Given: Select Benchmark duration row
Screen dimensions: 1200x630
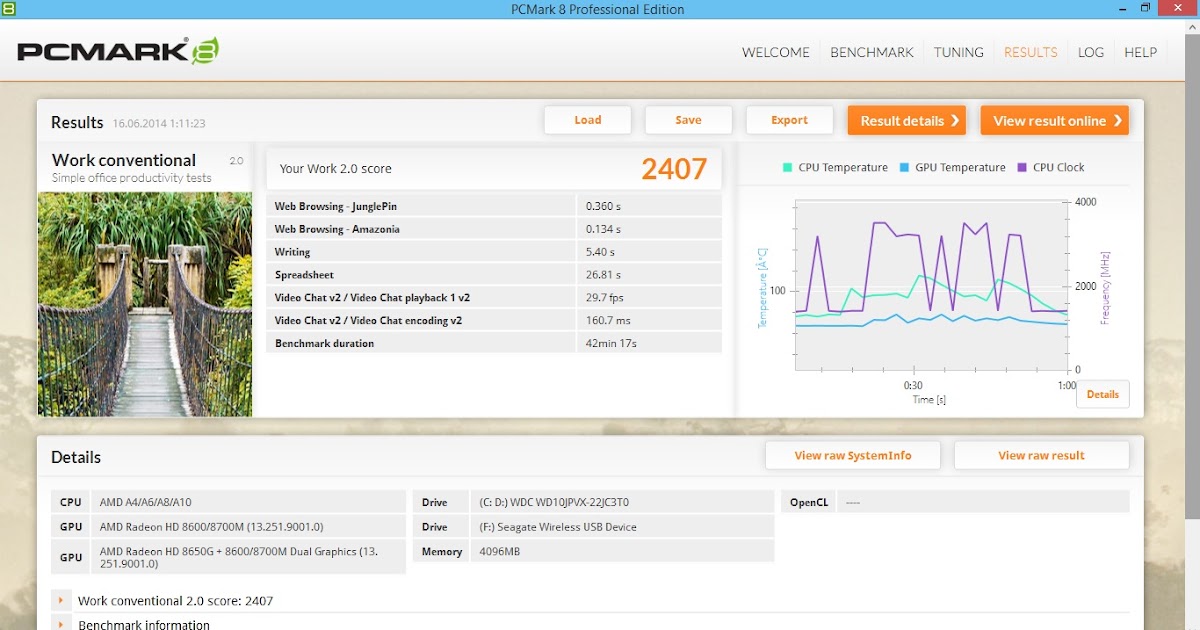Looking at the screenshot, I should (x=494, y=343).
